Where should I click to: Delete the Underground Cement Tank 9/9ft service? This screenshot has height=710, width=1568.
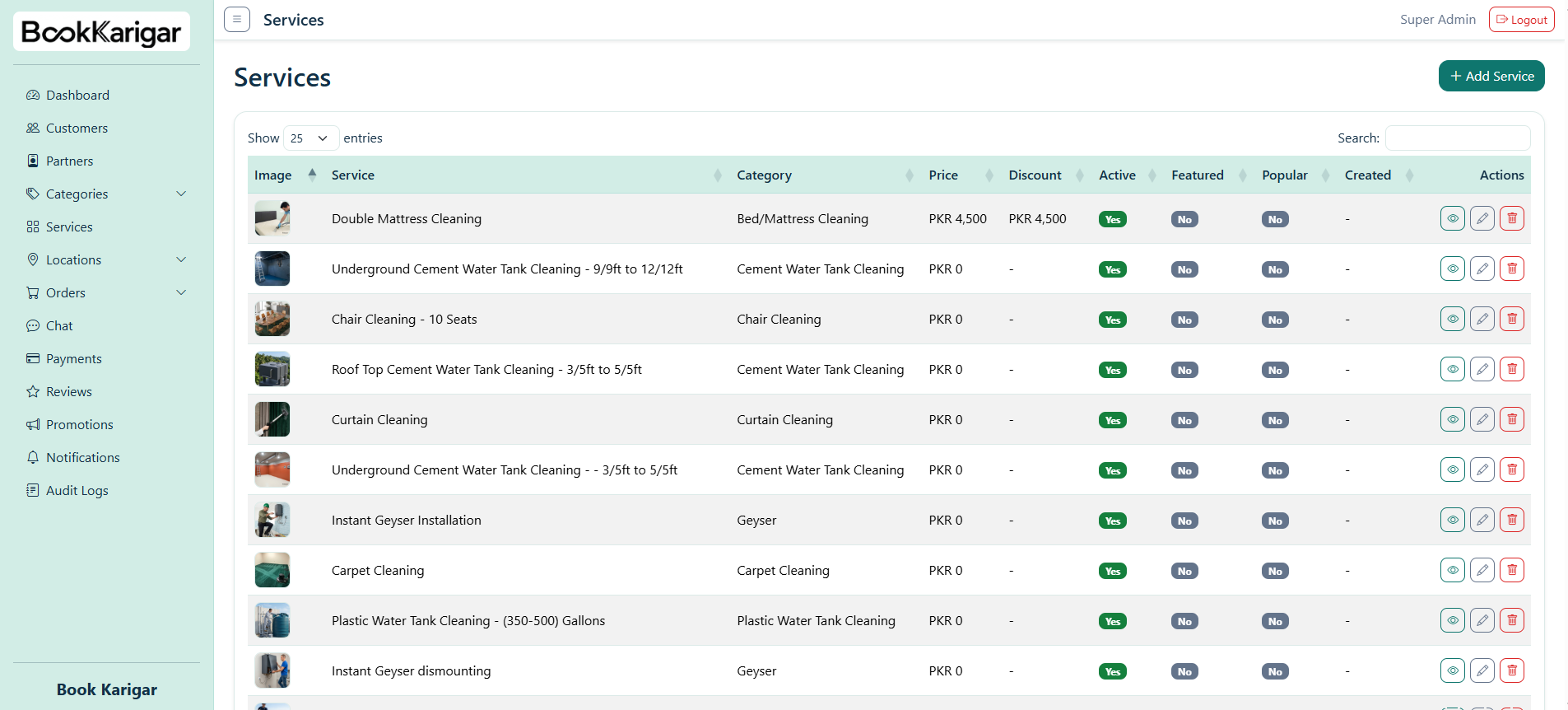click(x=1512, y=269)
